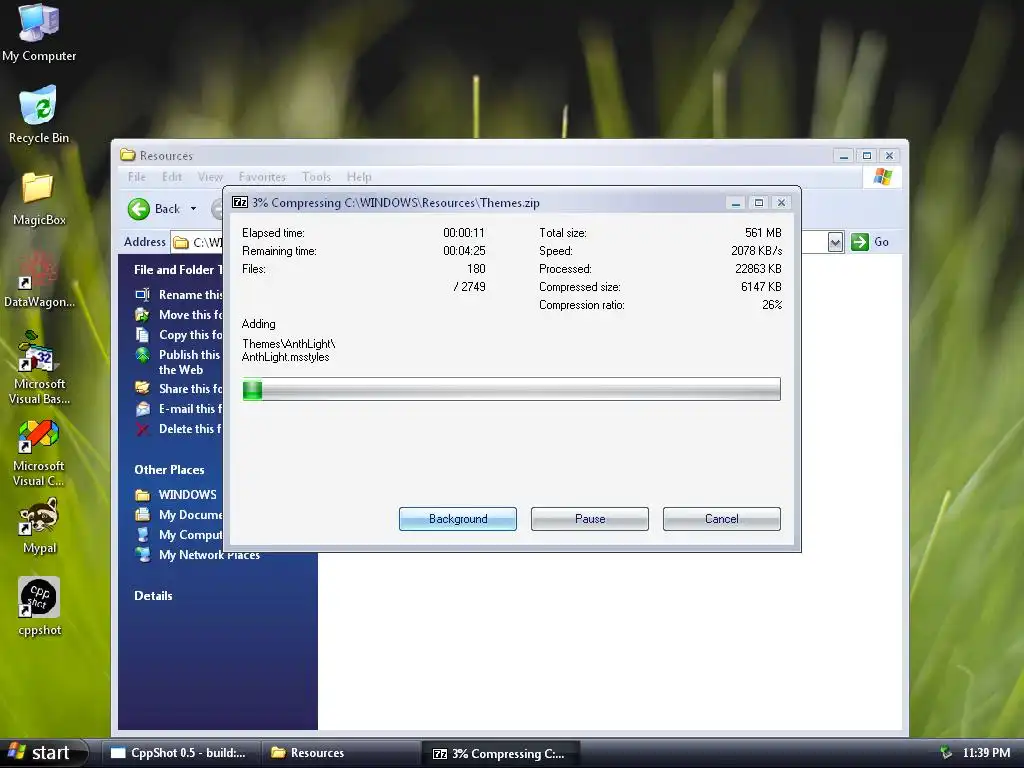Open the Edit menu in Resources window
Viewport: 1024px width, 768px height.
coord(172,177)
